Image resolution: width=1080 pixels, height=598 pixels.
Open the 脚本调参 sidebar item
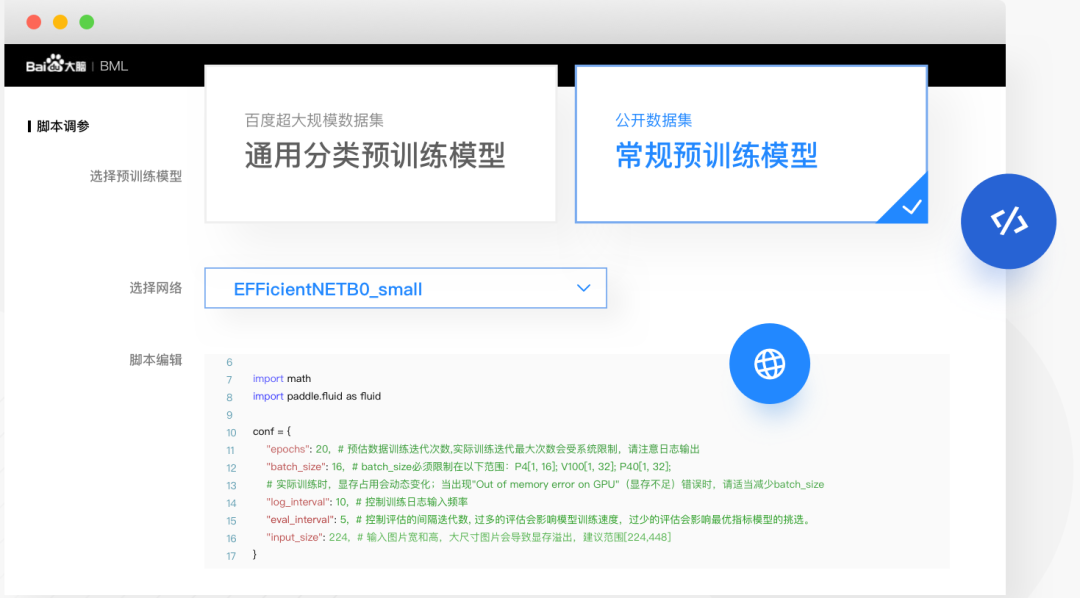coord(59,126)
